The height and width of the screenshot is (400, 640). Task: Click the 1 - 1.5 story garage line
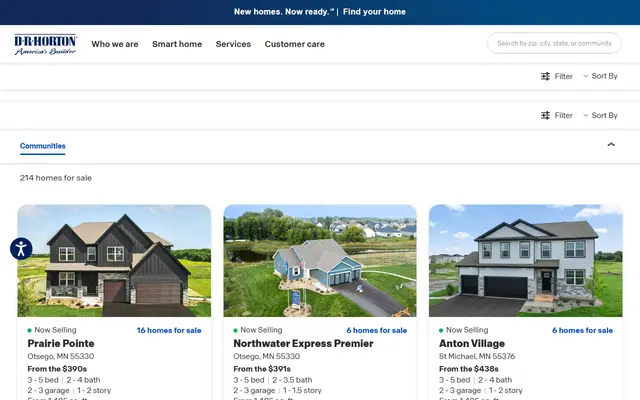[278, 391]
